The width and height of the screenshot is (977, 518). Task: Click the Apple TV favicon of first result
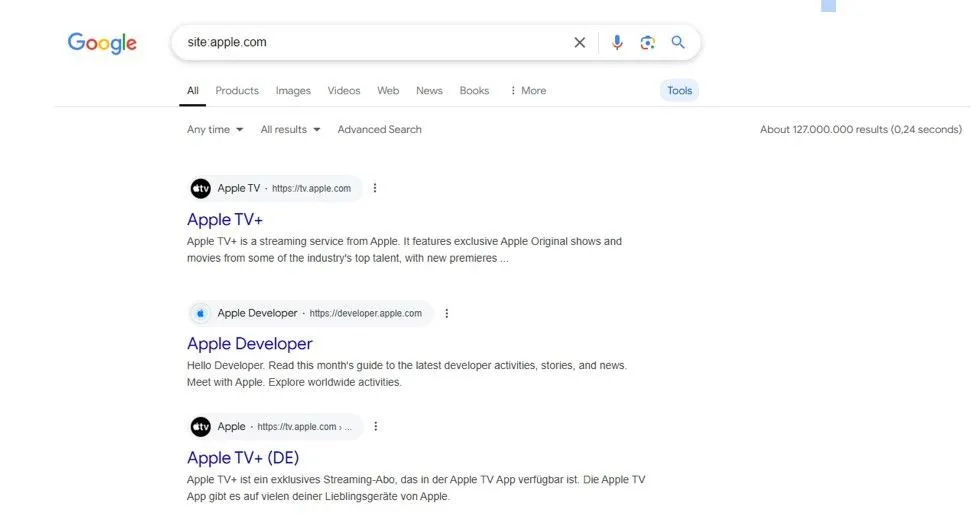[x=201, y=188]
